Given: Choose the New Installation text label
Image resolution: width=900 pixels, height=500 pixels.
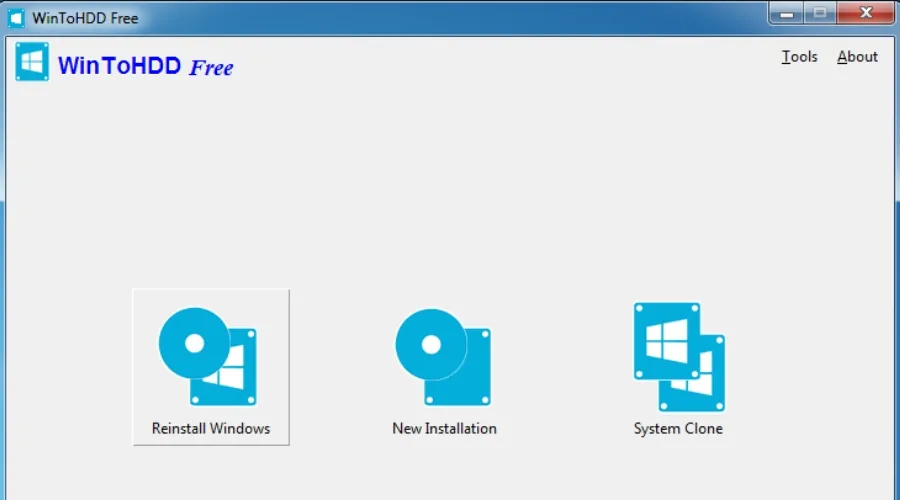Looking at the screenshot, I should (444, 428).
